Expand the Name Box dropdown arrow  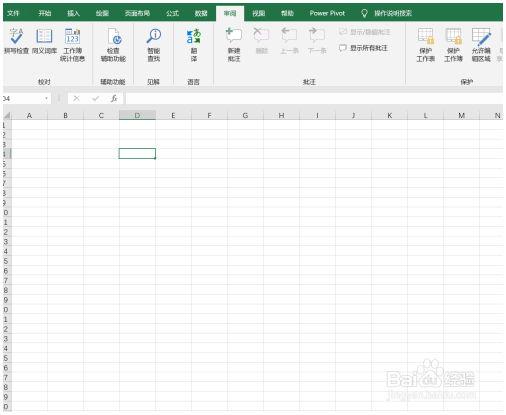click(46, 98)
